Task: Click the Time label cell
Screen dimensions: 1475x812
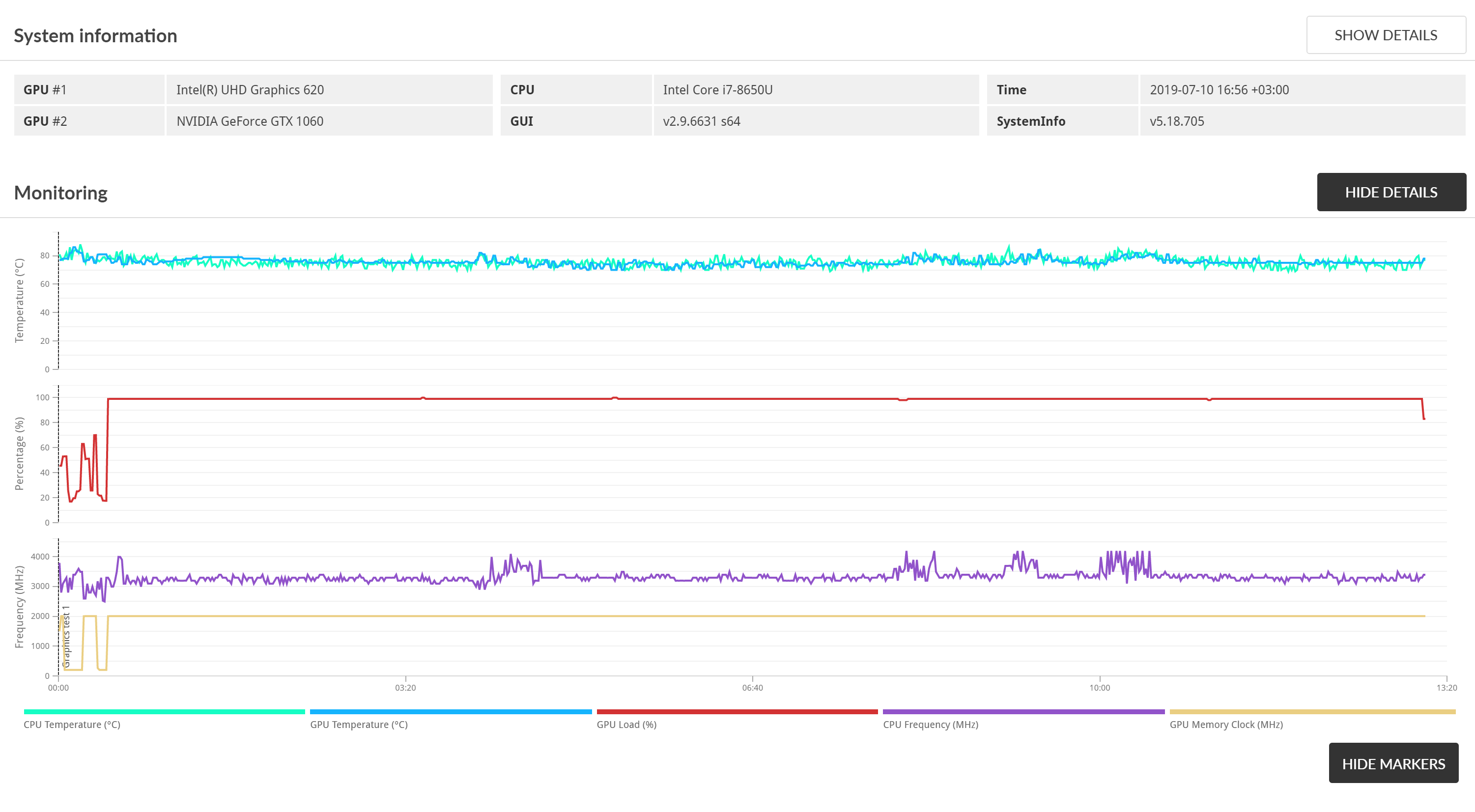Action: click(1063, 89)
